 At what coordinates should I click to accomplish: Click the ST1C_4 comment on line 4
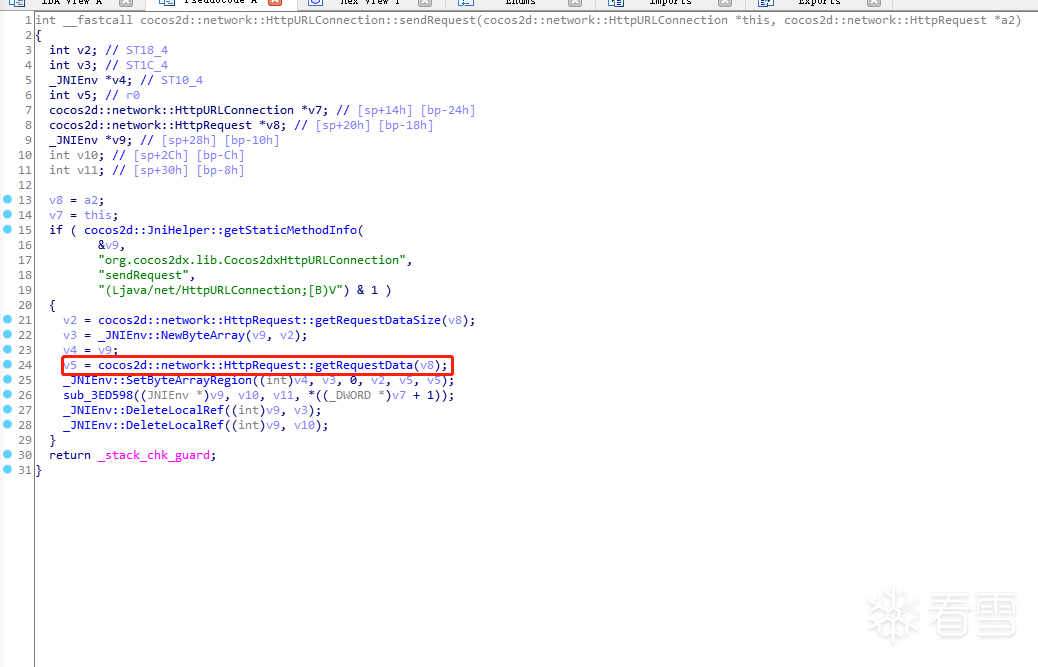[x=147, y=65]
